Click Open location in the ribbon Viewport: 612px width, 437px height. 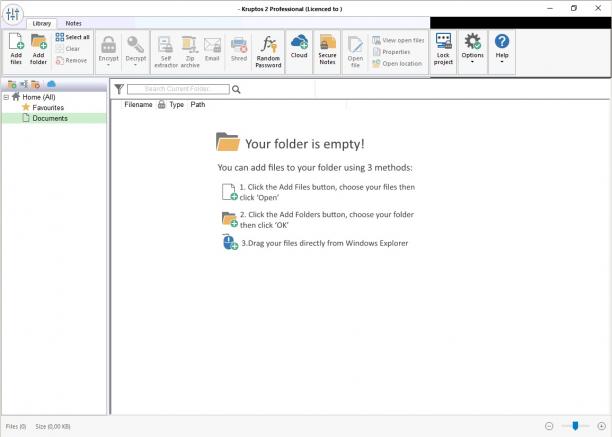[x=397, y=63]
